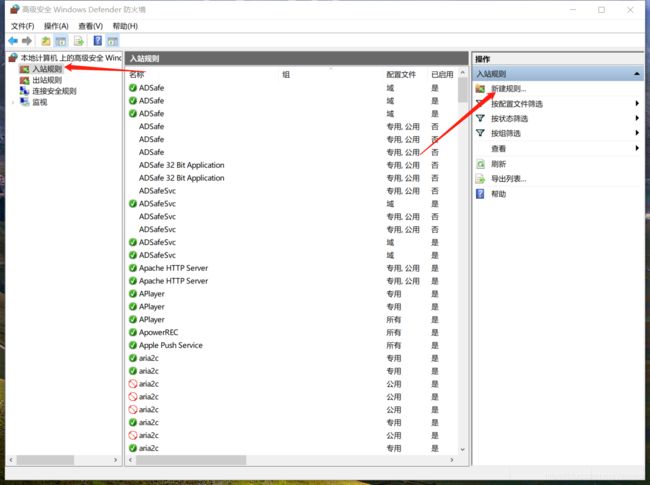Open help via the blue question-mark toolbar icon
This screenshot has height=485, width=650.
(x=98, y=41)
